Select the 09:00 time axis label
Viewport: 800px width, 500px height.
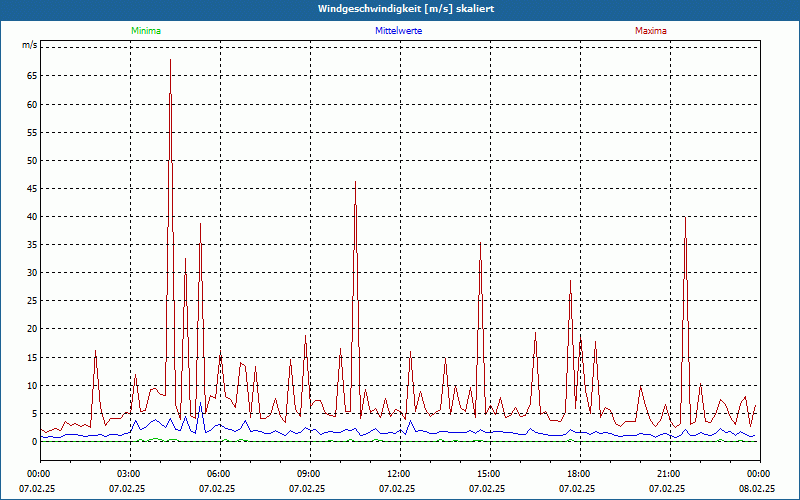309,473
